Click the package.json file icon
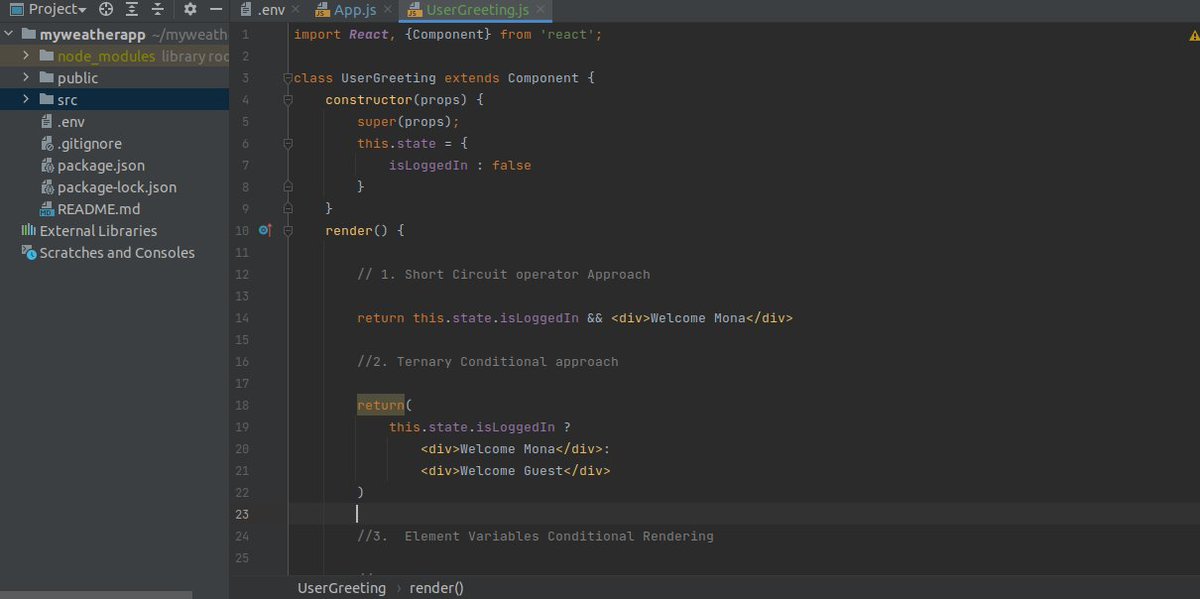 (46, 166)
